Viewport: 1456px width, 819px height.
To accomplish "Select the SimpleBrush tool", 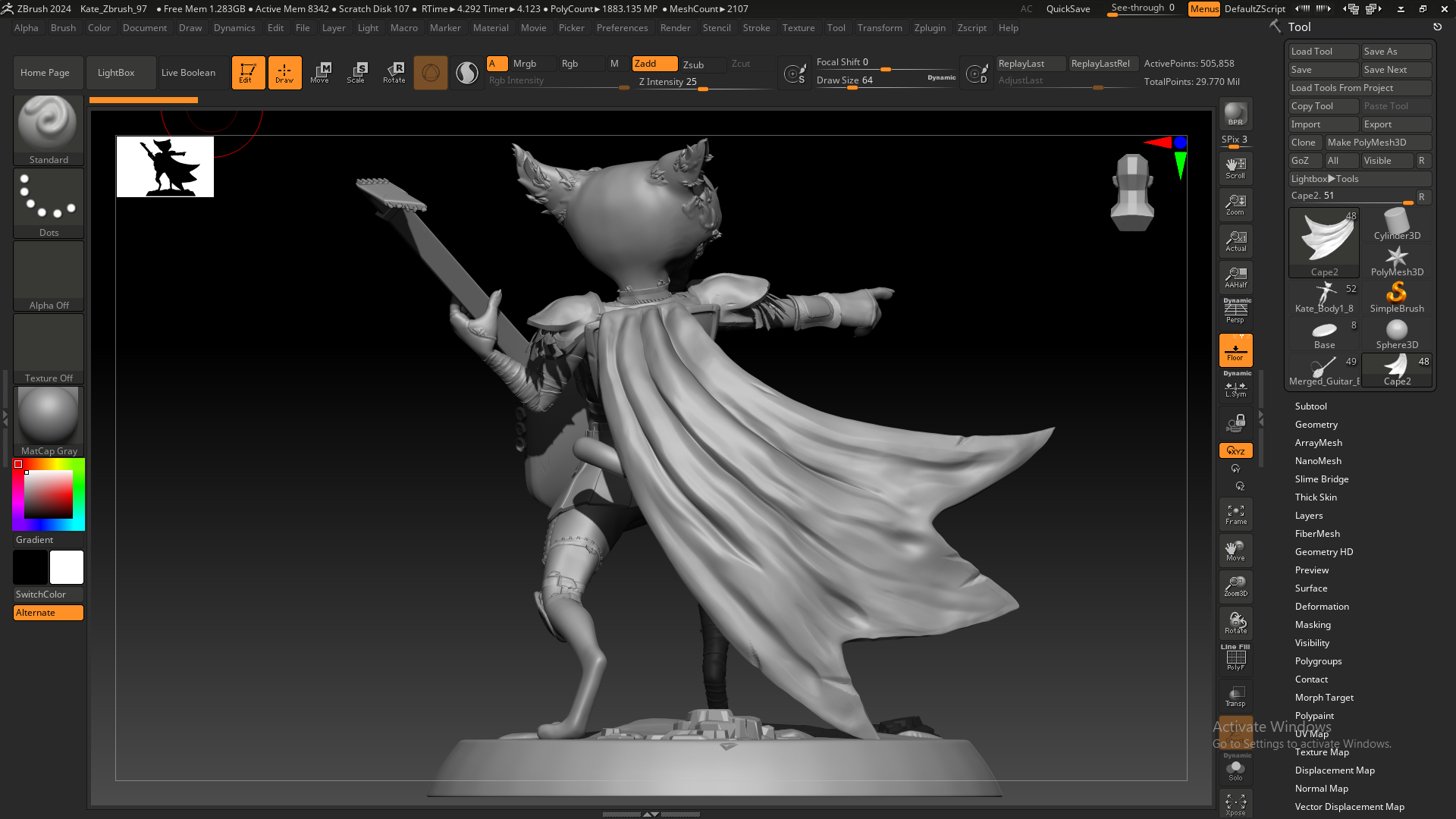I will click(1397, 297).
